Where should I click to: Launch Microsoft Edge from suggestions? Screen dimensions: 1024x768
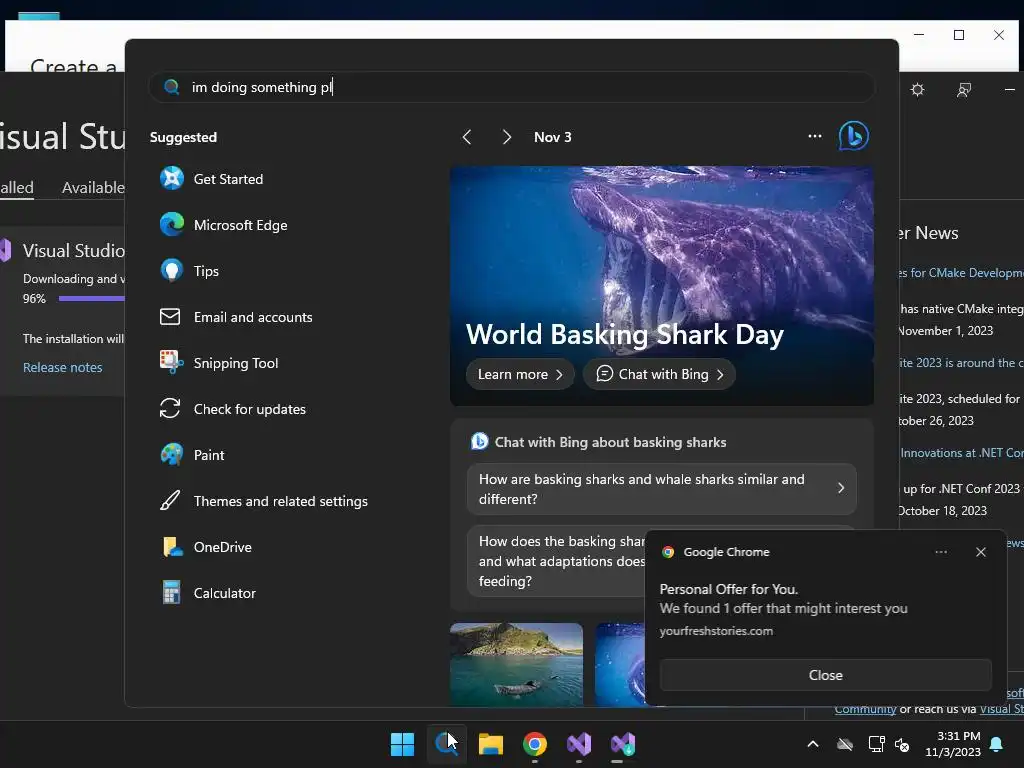[x=224, y=225]
